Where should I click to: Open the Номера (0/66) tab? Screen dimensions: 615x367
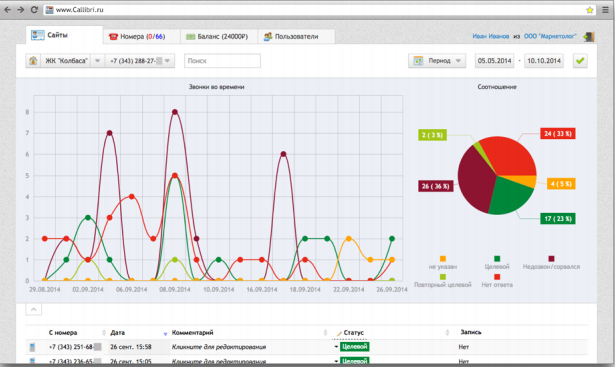pos(142,36)
